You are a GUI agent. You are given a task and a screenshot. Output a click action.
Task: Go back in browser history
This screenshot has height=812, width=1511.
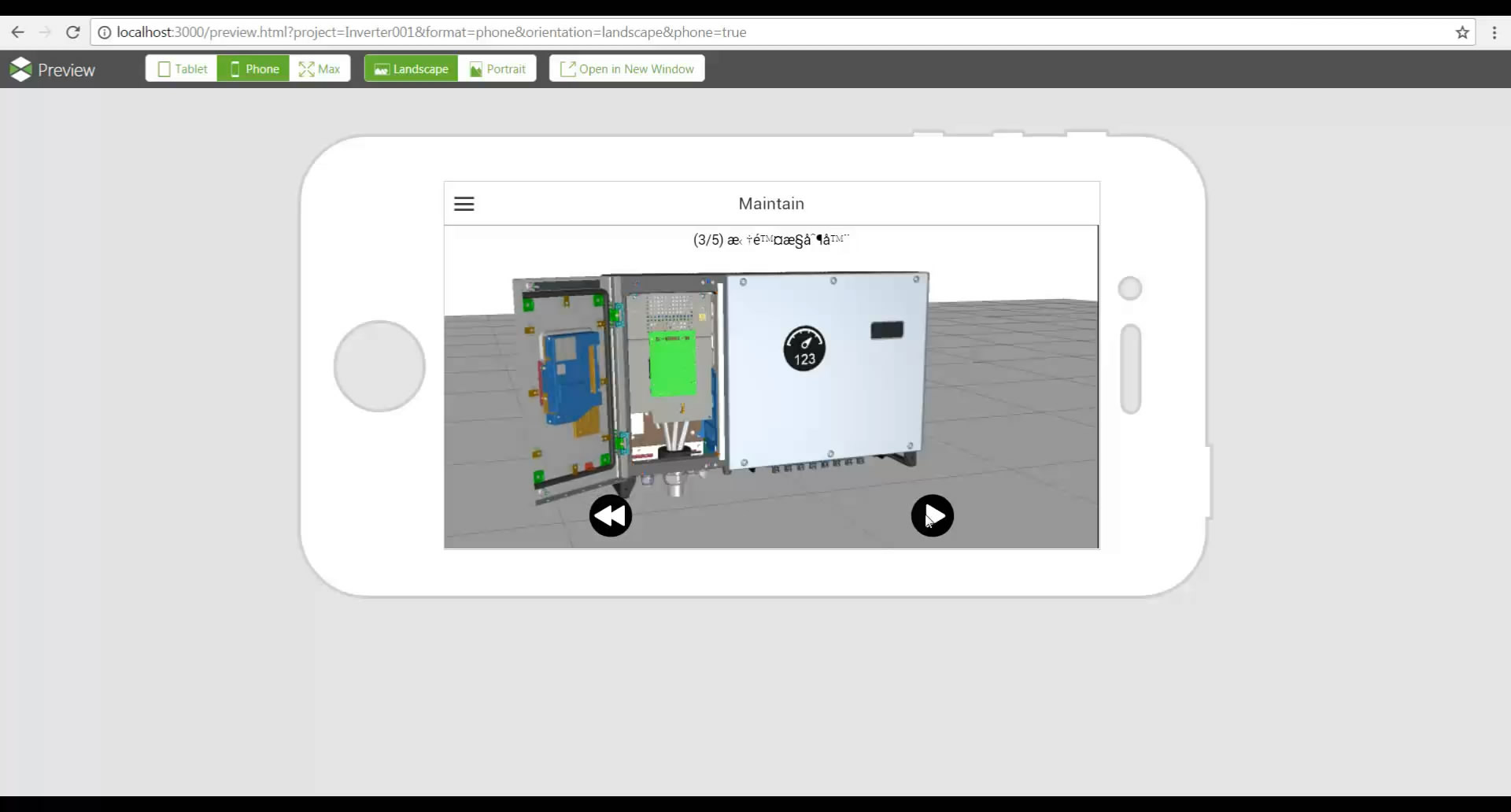(x=17, y=32)
